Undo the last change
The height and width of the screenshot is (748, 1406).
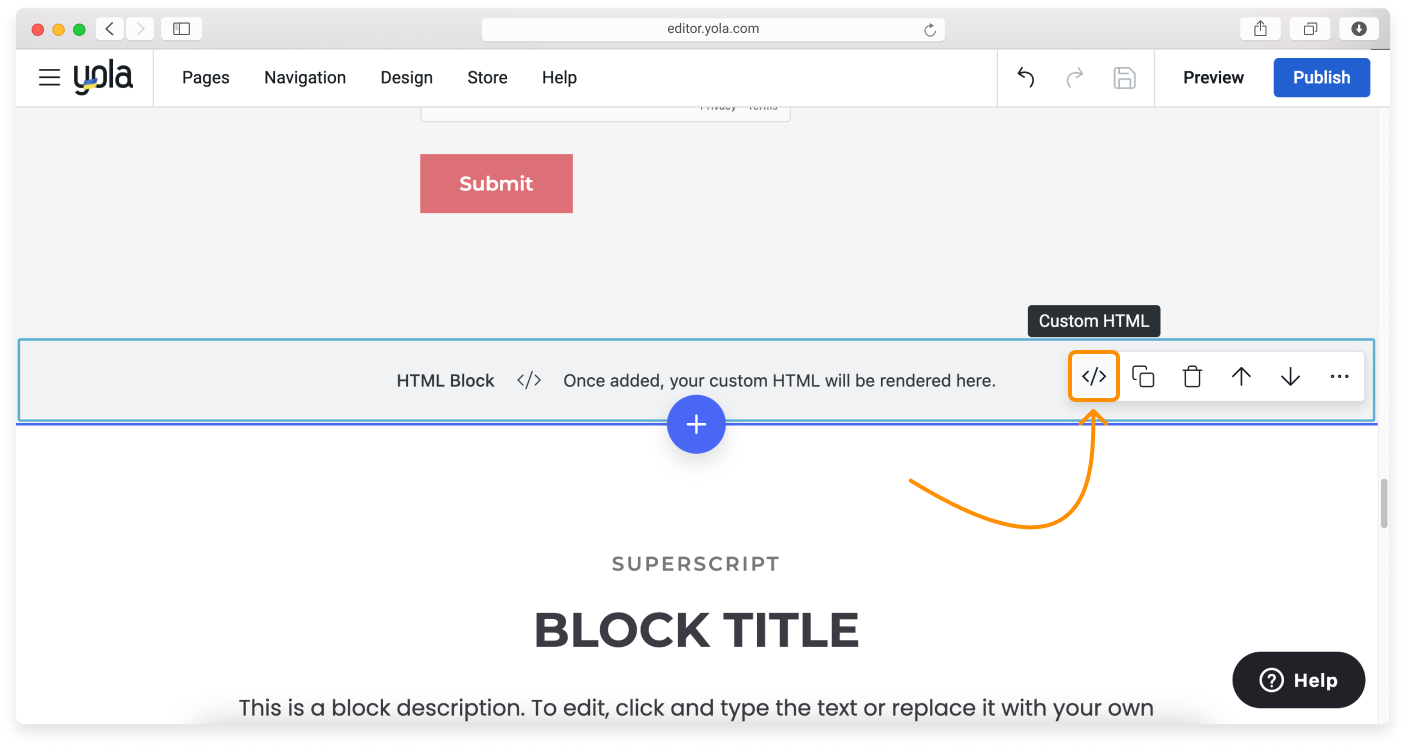click(1025, 77)
